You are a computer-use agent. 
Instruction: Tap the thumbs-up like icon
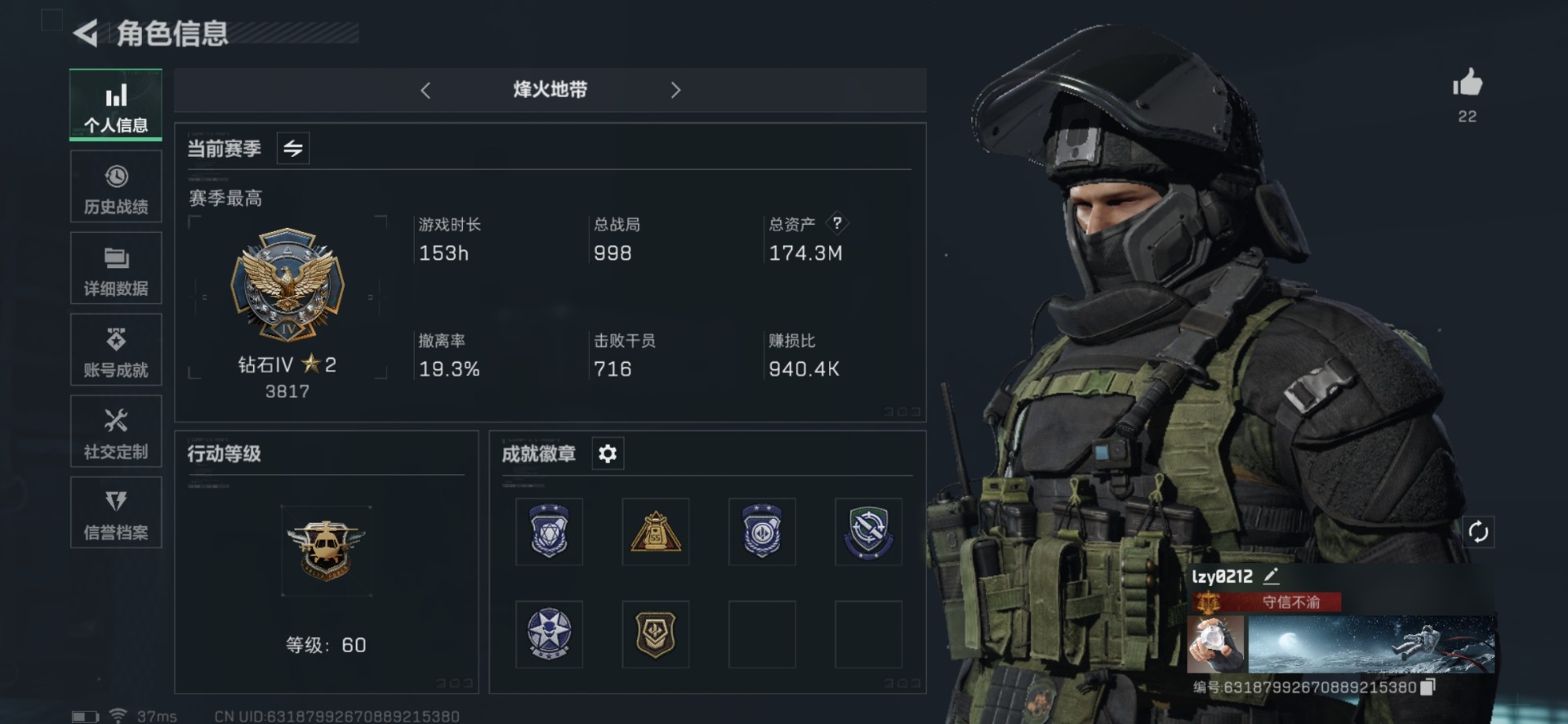coord(1468,83)
